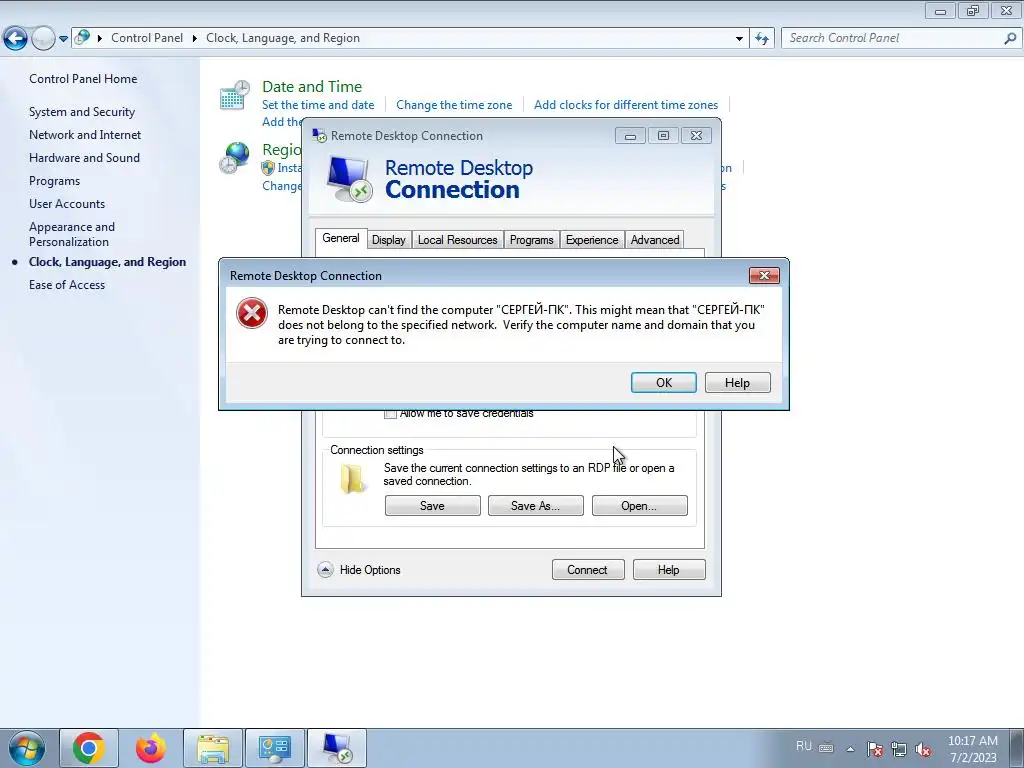The image size is (1024, 768).
Task: Click Control Panel in the breadcrumb
Action: pos(147,38)
